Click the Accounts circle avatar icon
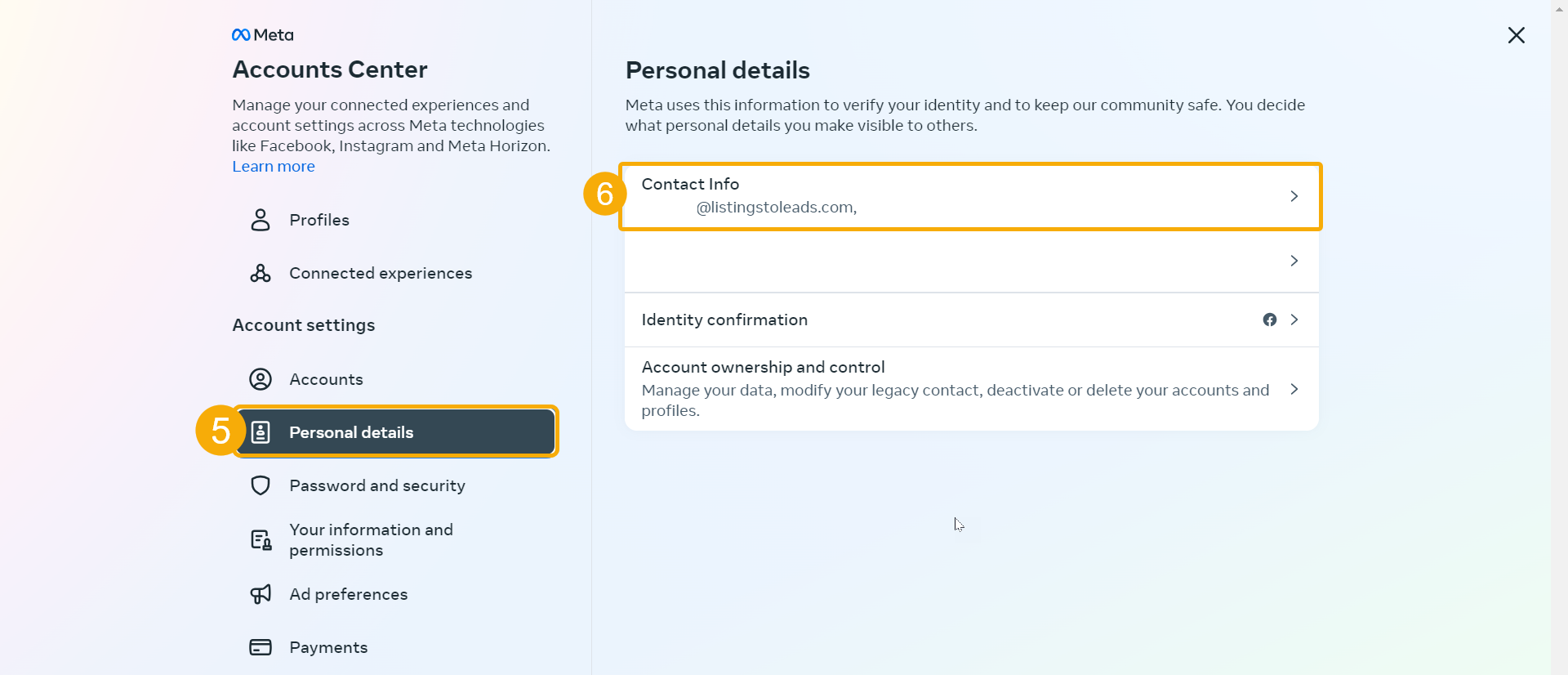This screenshot has height=675, width=1568. [261, 379]
